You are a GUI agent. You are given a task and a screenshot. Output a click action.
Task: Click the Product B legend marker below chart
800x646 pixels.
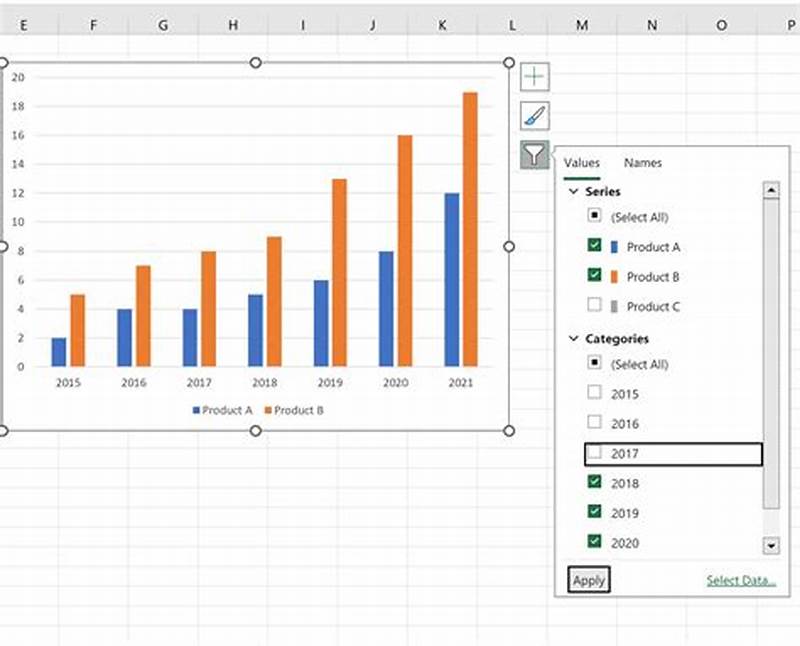[267, 409]
